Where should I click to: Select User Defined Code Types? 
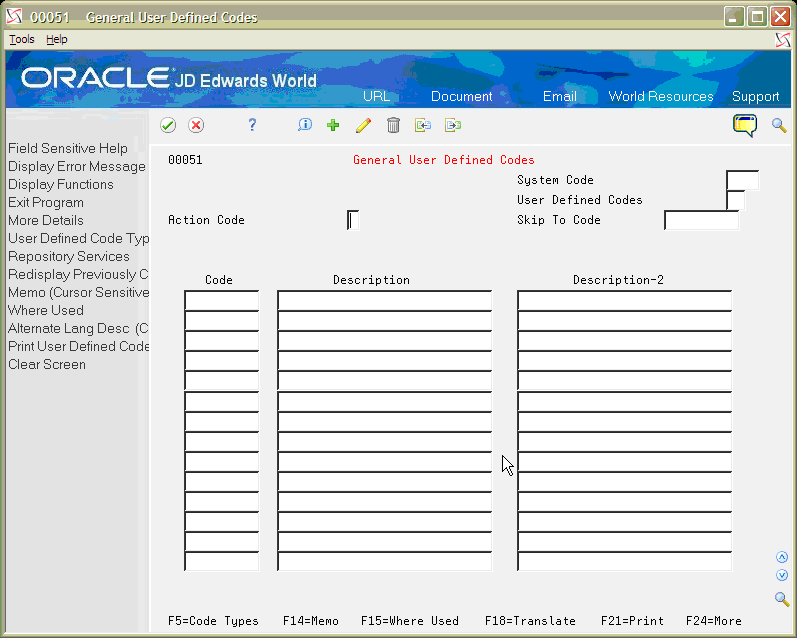pyautogui.click(x=78, y=238)
